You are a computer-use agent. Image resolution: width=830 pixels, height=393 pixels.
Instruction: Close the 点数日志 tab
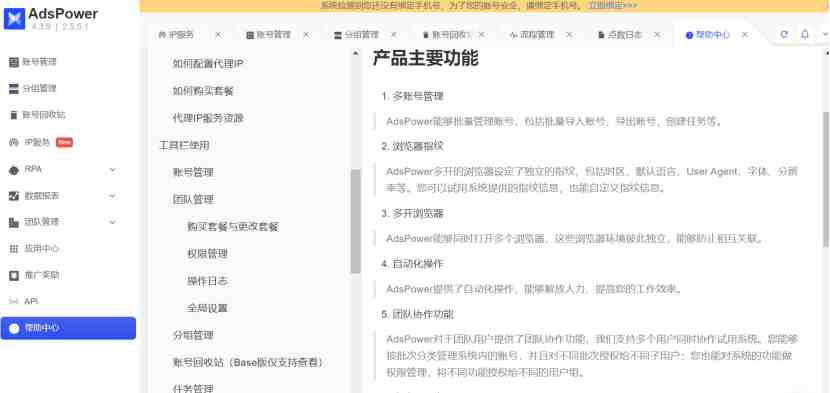click(657, 35)
